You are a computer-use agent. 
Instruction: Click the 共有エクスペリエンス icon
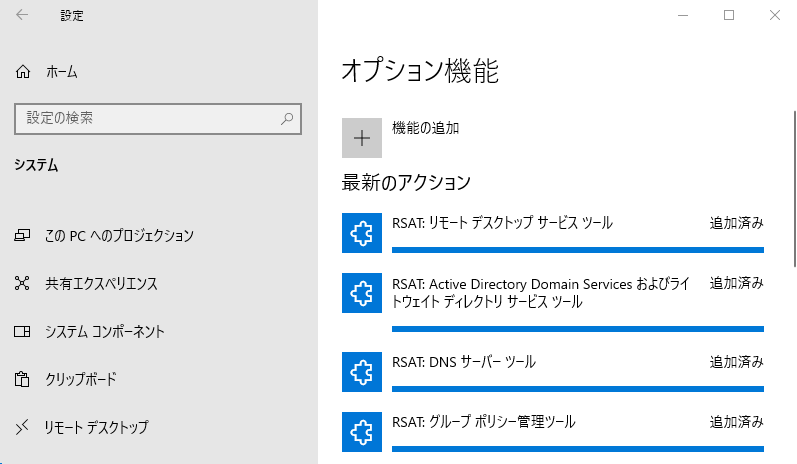point(22,283)
